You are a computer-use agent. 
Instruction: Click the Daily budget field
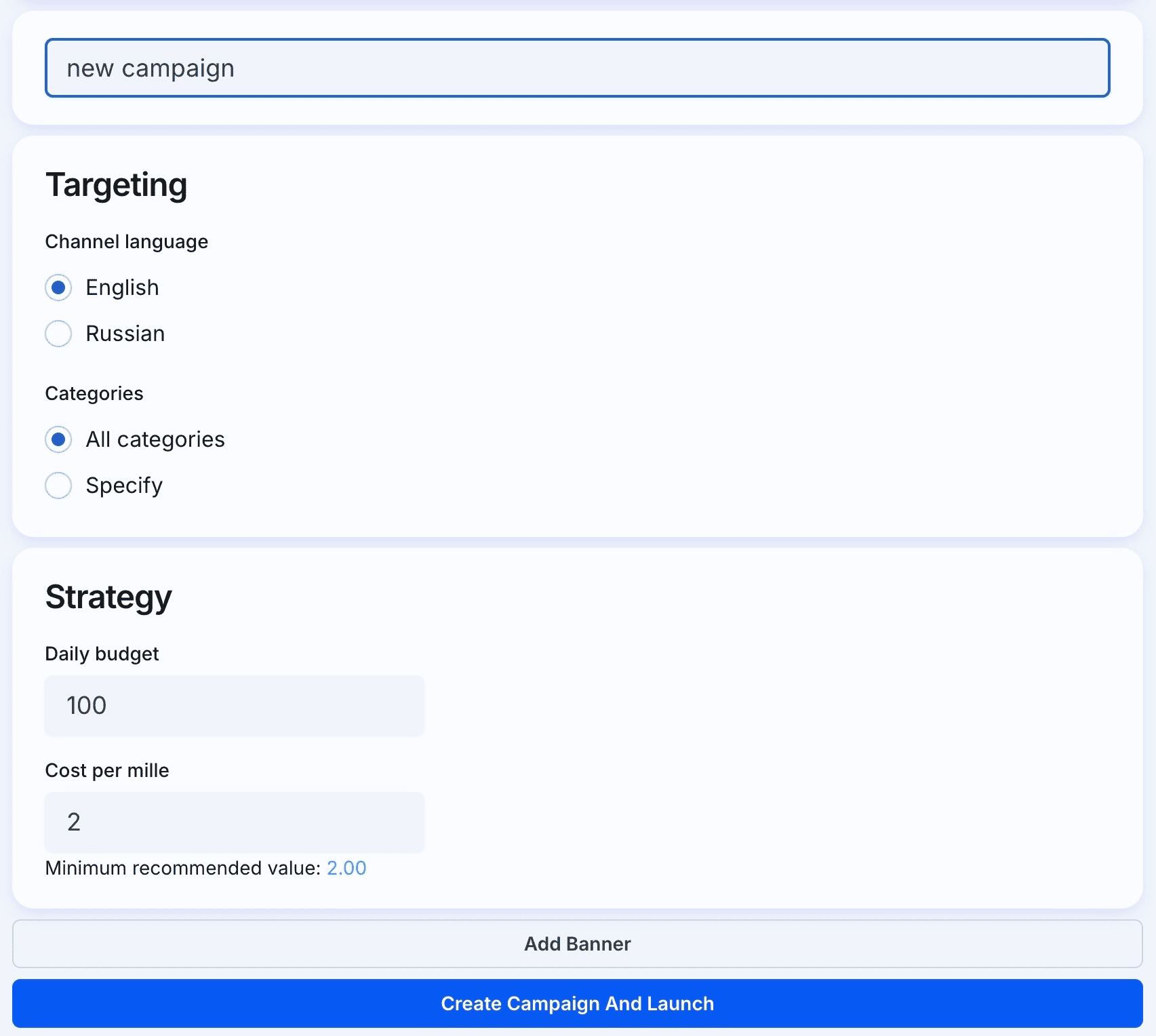point(235,705)
